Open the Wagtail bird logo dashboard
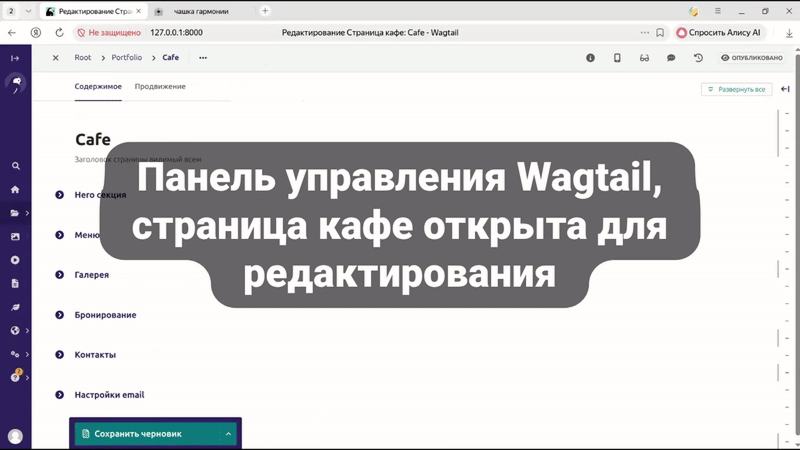Image resolution: width=800 pixels, height=450 pixels. [16, 83]
